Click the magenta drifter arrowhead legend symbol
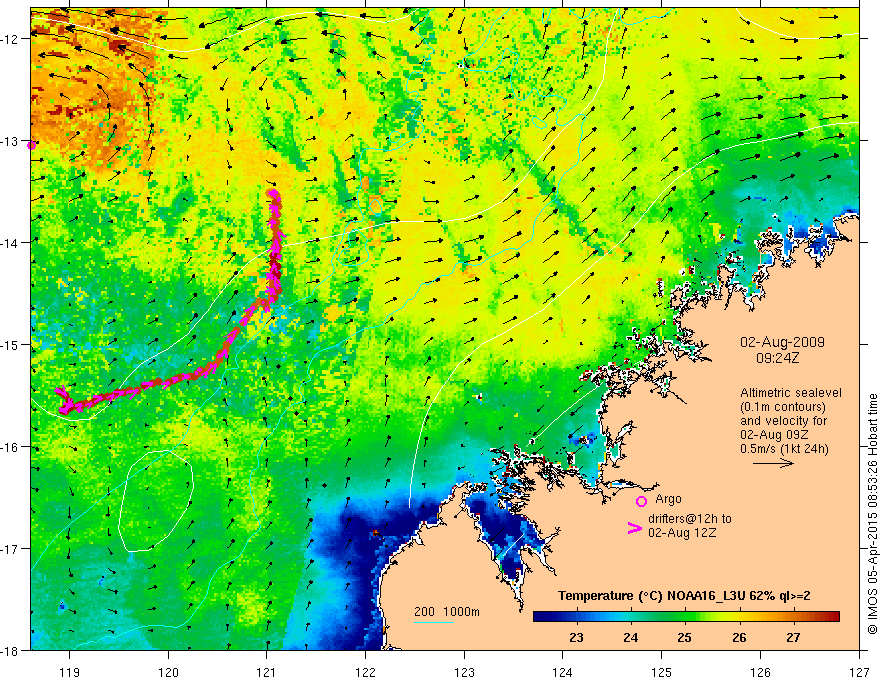 pyautogui.click(x=634, y=527)
